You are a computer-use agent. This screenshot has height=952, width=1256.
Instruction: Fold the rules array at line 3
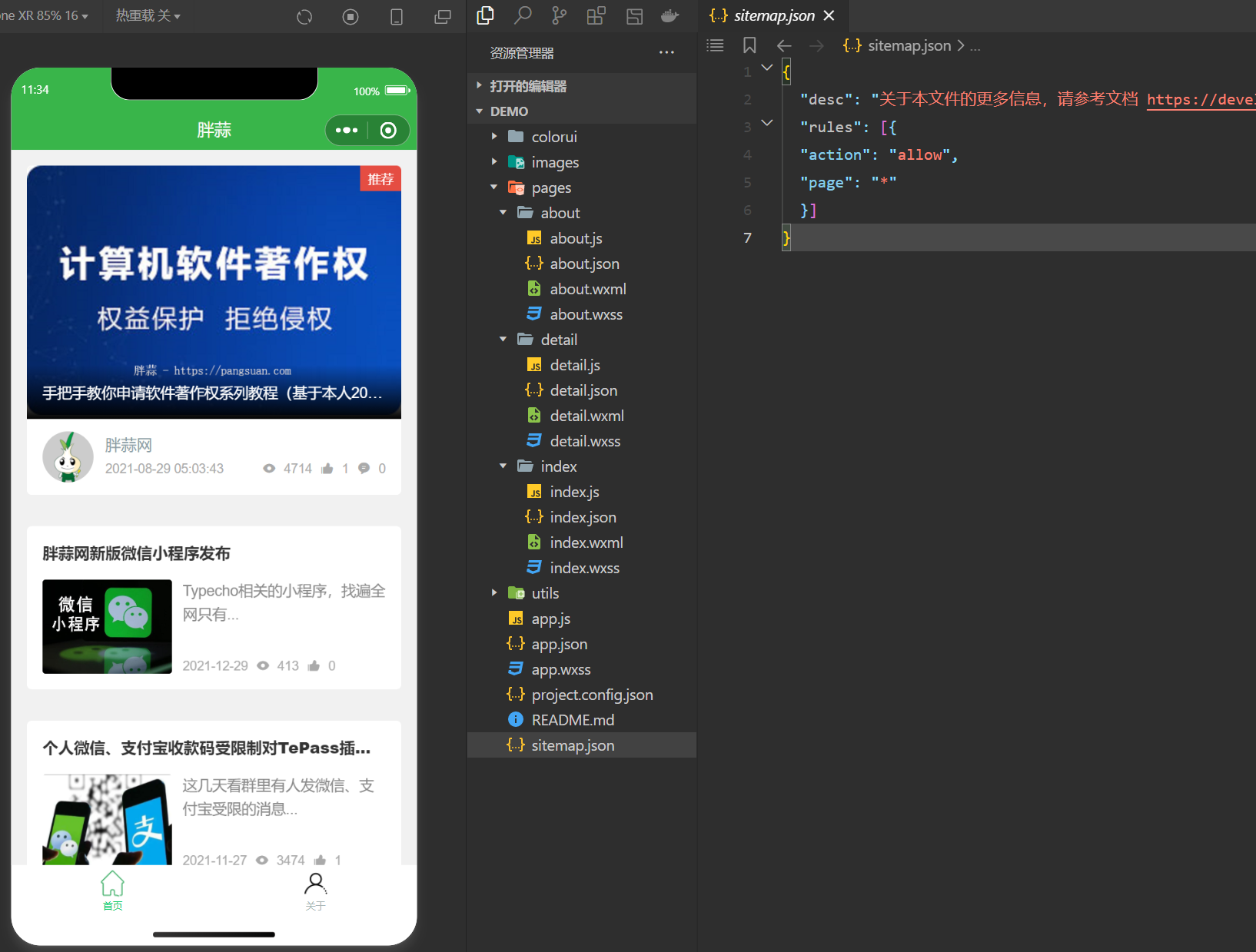(x=766, y=123)
